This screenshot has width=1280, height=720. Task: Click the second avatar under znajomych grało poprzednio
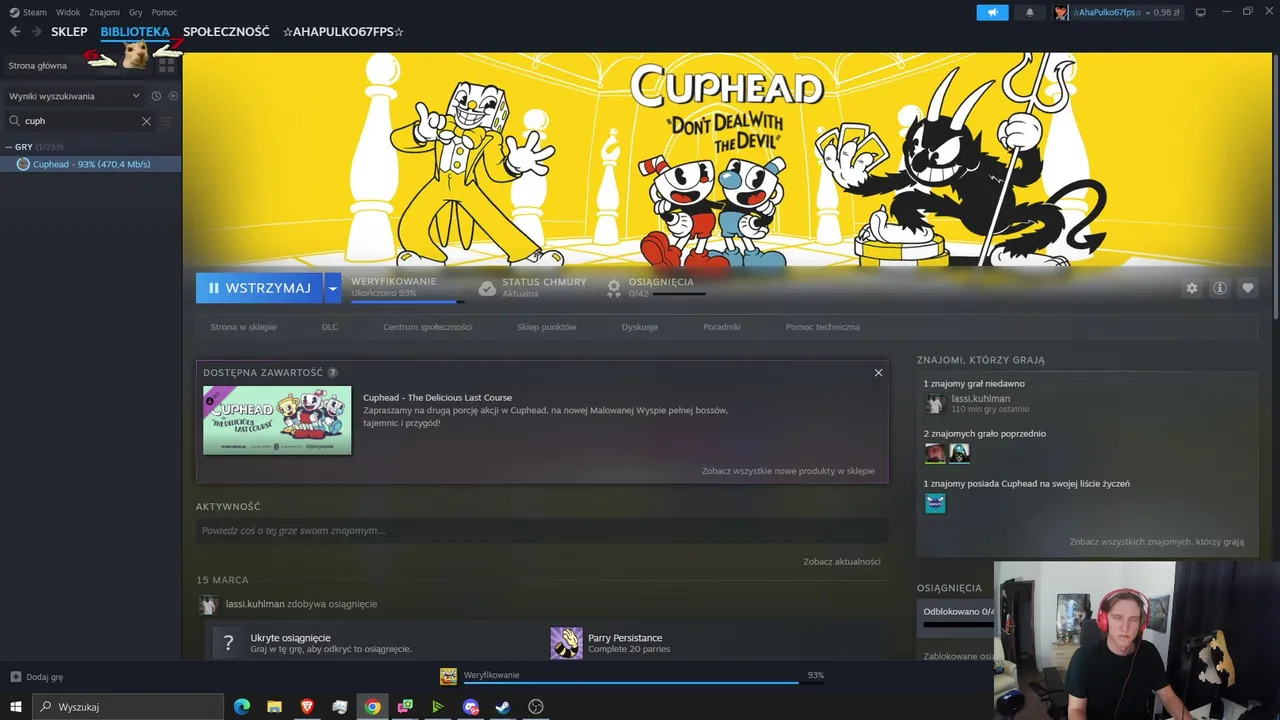point(959,454)
